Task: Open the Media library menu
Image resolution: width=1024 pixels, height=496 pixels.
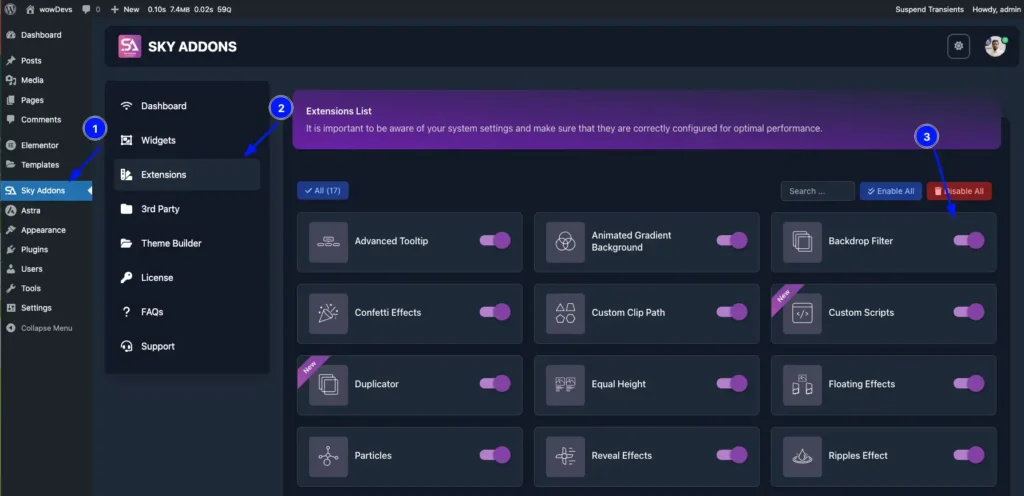Action: (x=46, y=80)
